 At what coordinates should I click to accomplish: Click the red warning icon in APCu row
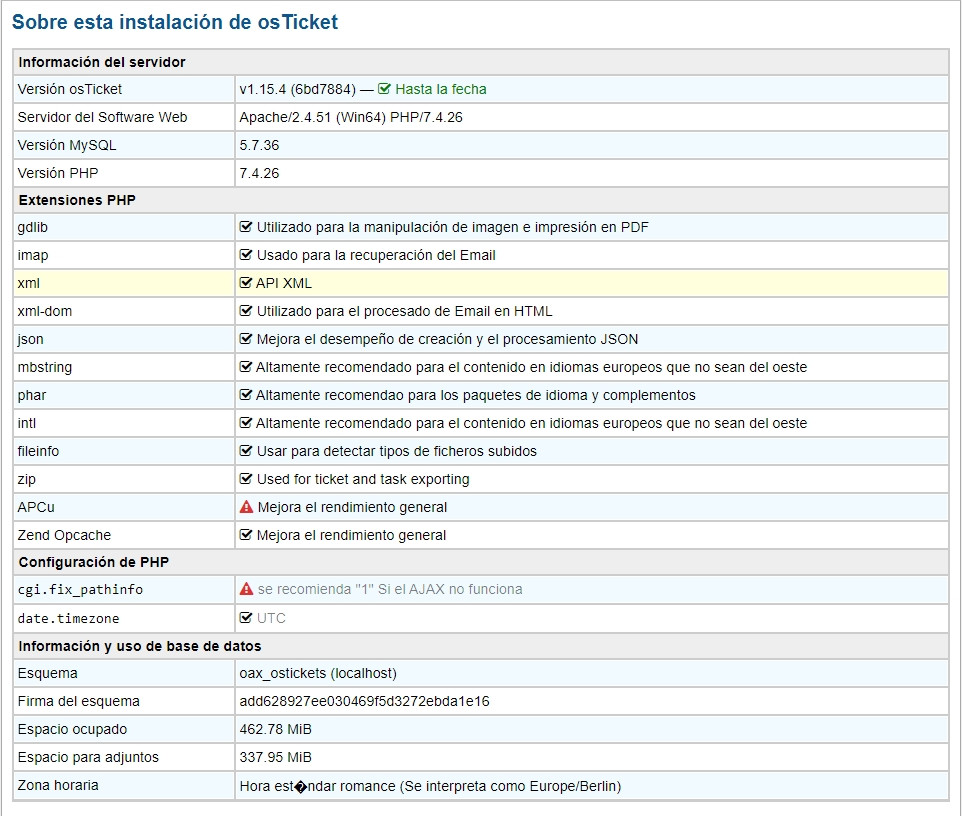point(246,507)
